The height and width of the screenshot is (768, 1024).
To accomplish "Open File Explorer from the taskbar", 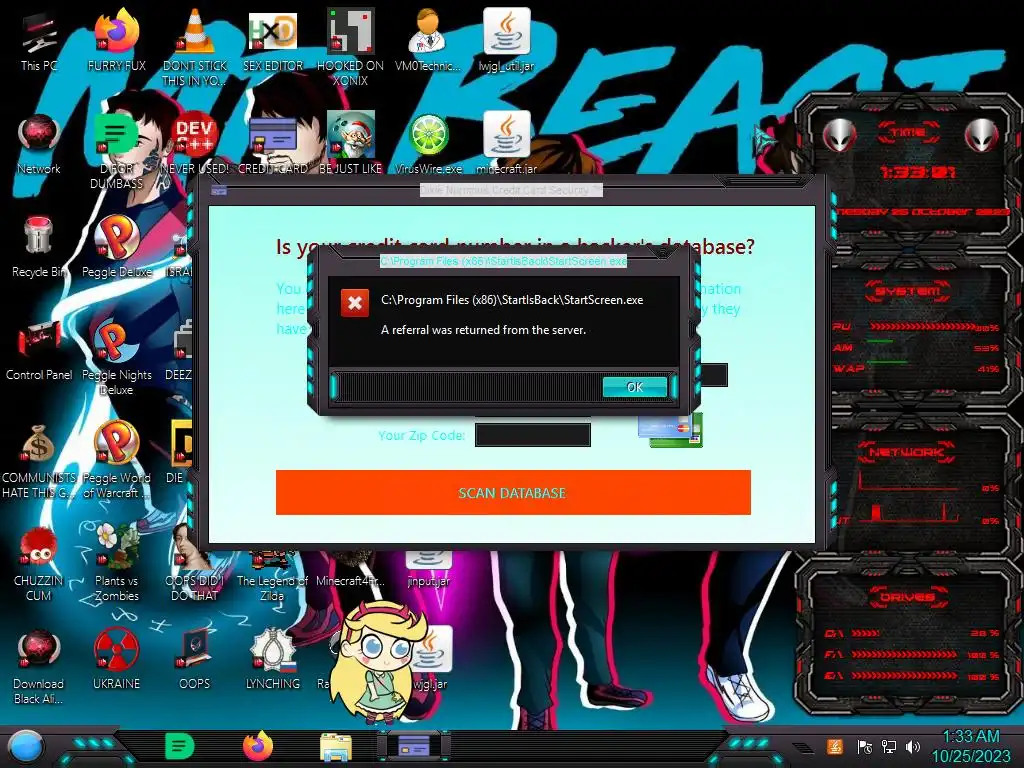I will click(336, 748).
